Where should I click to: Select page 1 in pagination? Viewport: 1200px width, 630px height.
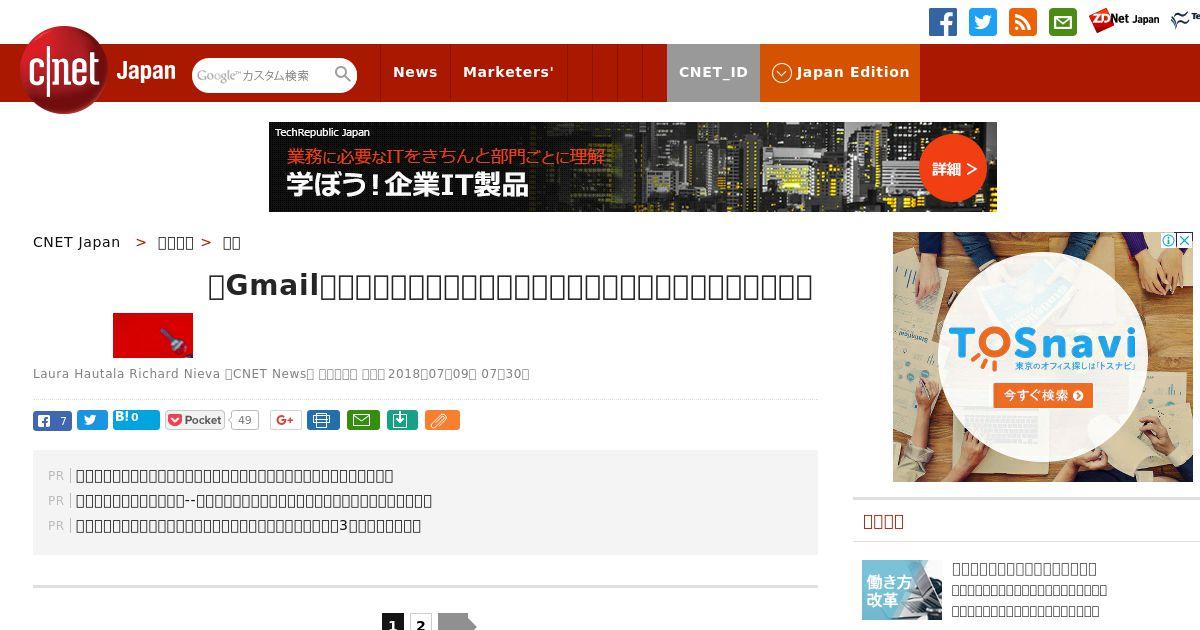pos(393,623)
